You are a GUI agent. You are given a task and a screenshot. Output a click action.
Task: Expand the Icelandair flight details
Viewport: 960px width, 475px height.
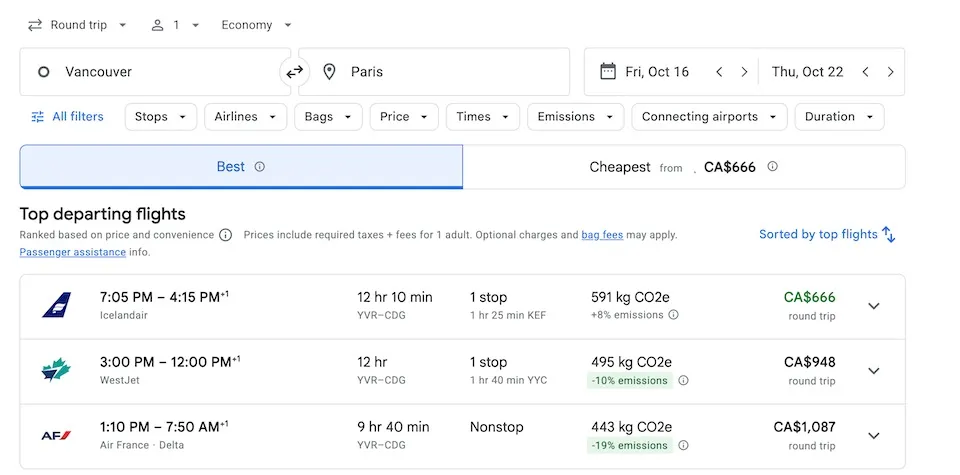874,306
